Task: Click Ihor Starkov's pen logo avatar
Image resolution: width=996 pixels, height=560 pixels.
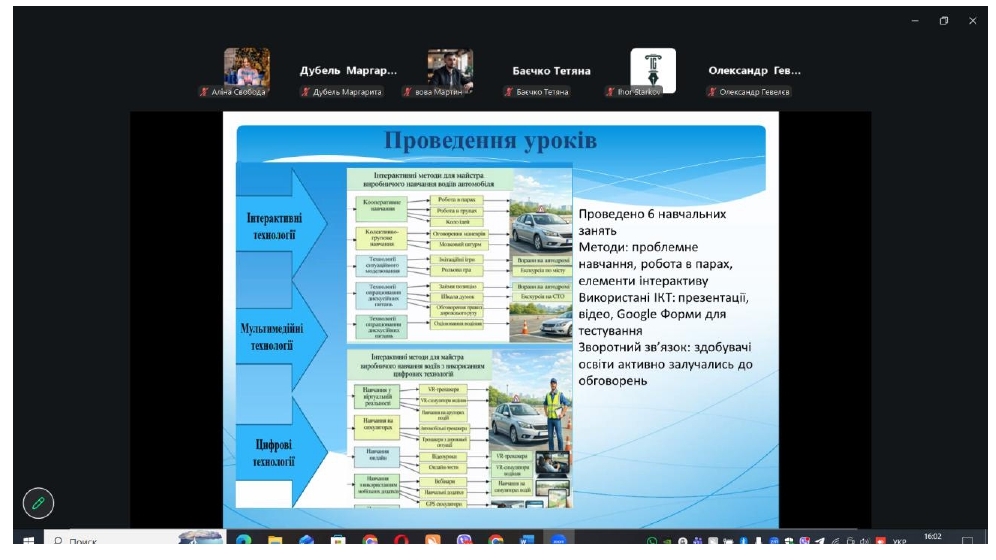Action: (653, 69)
